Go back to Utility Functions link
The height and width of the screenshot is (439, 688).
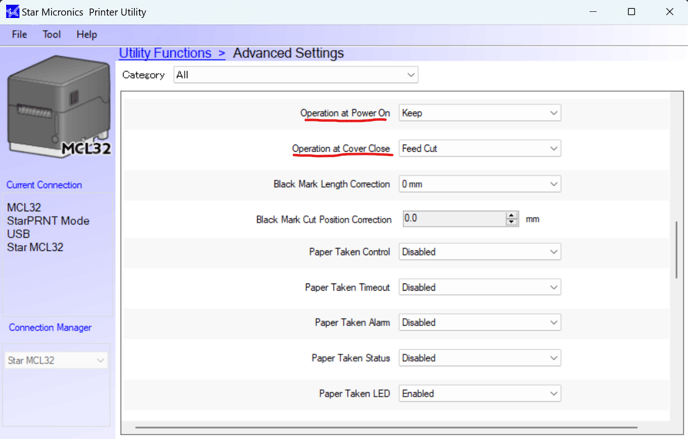165,53
